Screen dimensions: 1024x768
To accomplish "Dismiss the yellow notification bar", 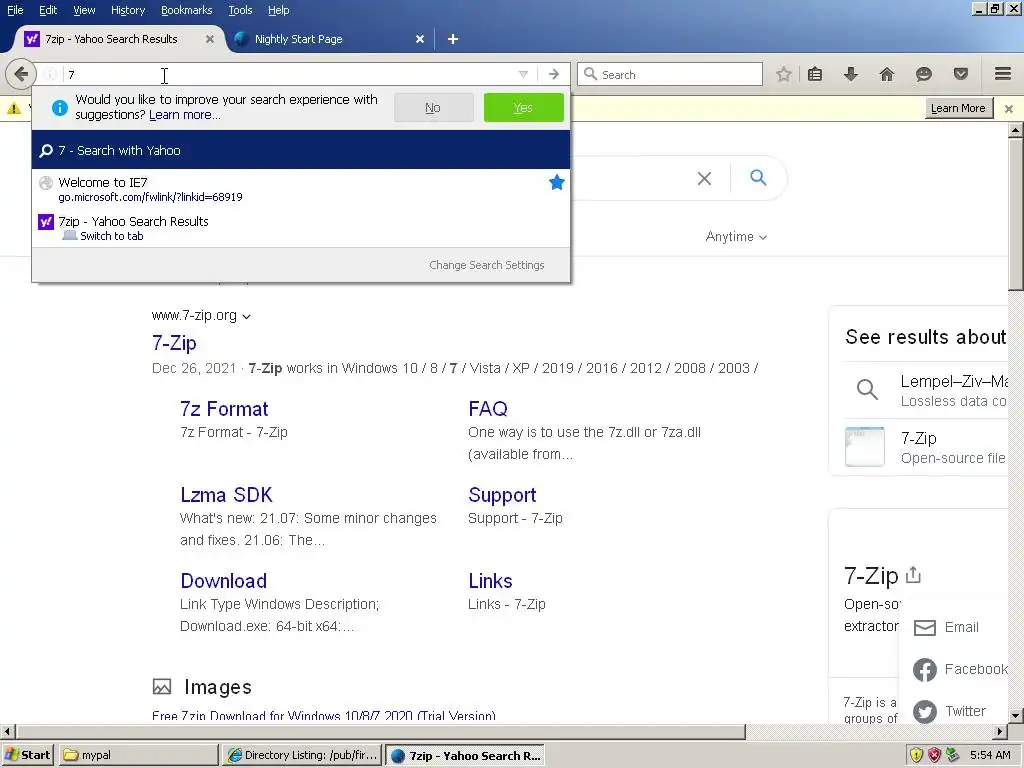I will pyautogui.click(x=1008, y=109).
